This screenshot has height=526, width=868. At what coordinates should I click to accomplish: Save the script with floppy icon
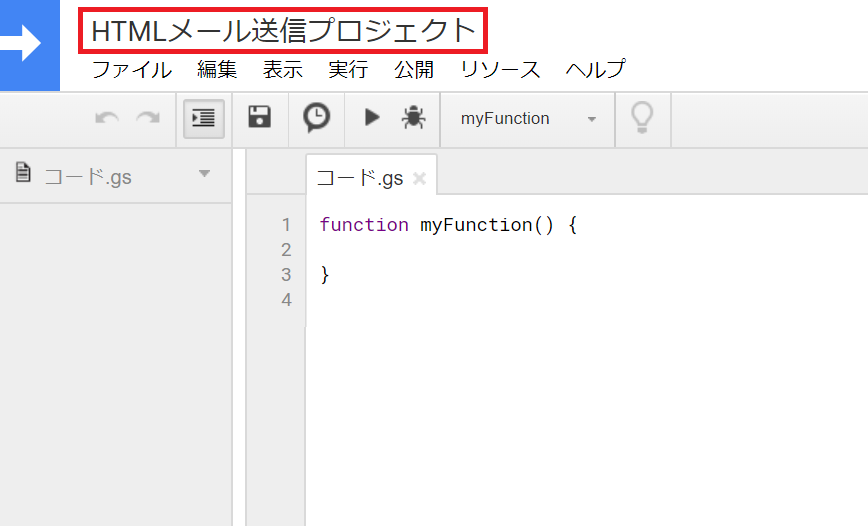(260, 117)
